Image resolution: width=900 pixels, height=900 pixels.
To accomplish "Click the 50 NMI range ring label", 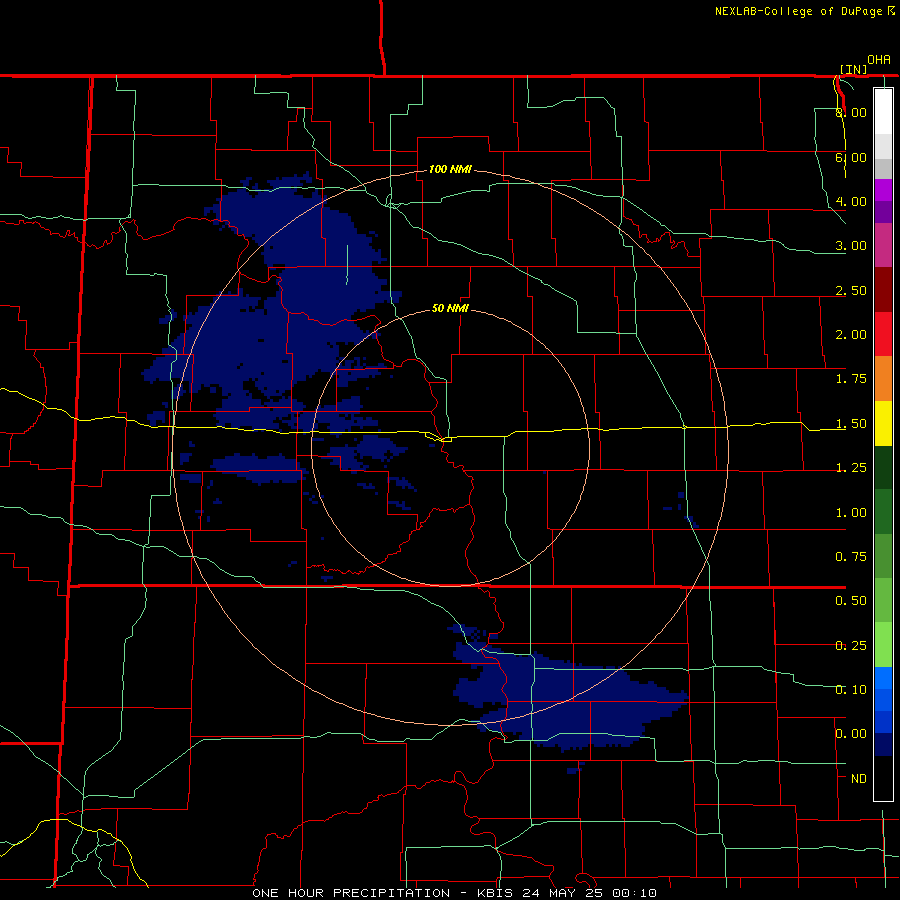I will 450,309.
